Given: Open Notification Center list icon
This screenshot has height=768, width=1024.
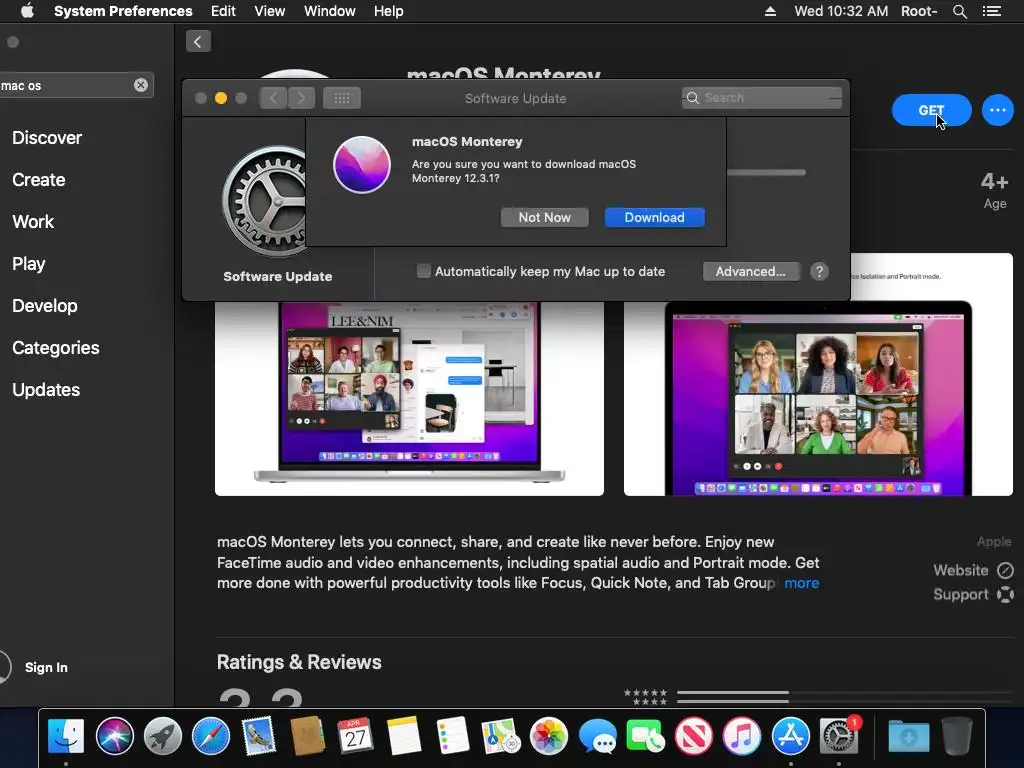Looking at the screenshot, I should pos(991,11).
